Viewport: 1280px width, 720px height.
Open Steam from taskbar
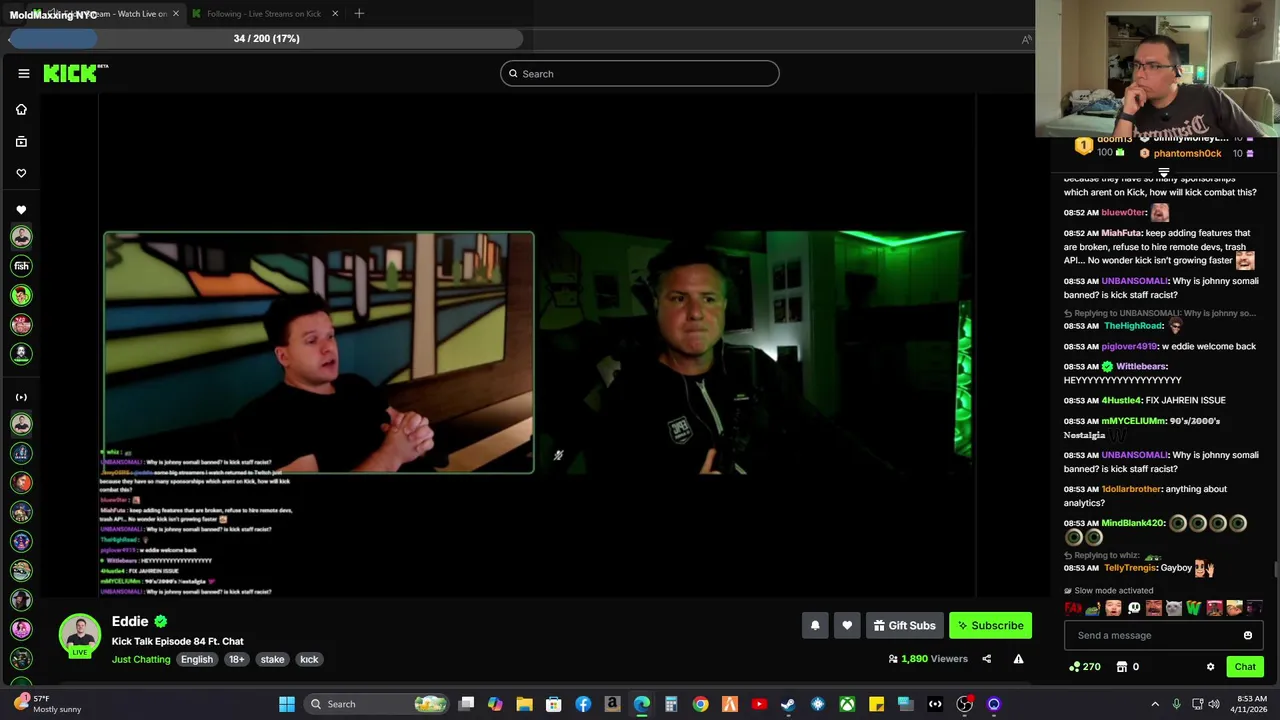click(x=788, y=704)
